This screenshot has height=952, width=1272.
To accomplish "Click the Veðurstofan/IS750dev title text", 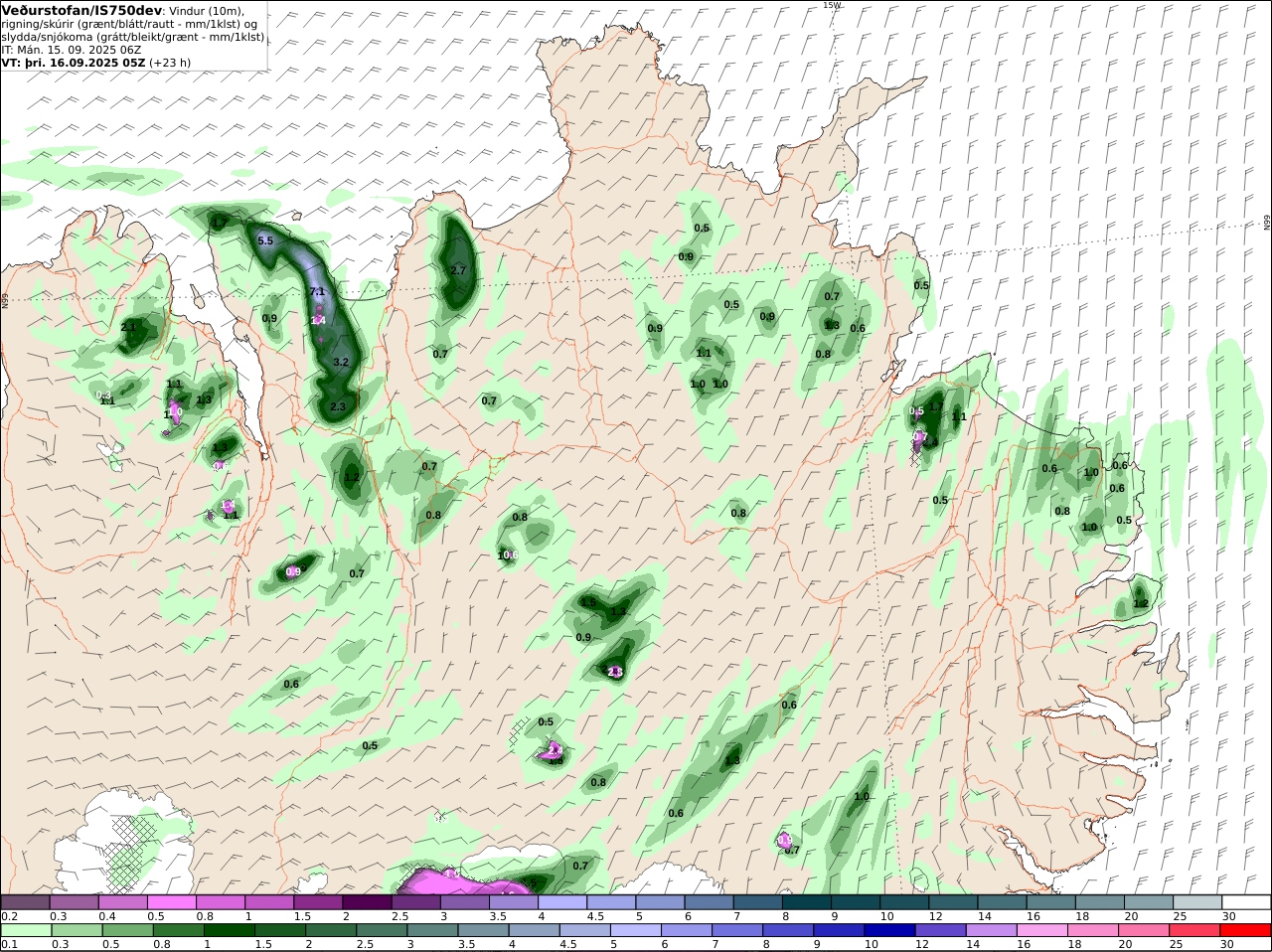I will (x=81, y=10).
